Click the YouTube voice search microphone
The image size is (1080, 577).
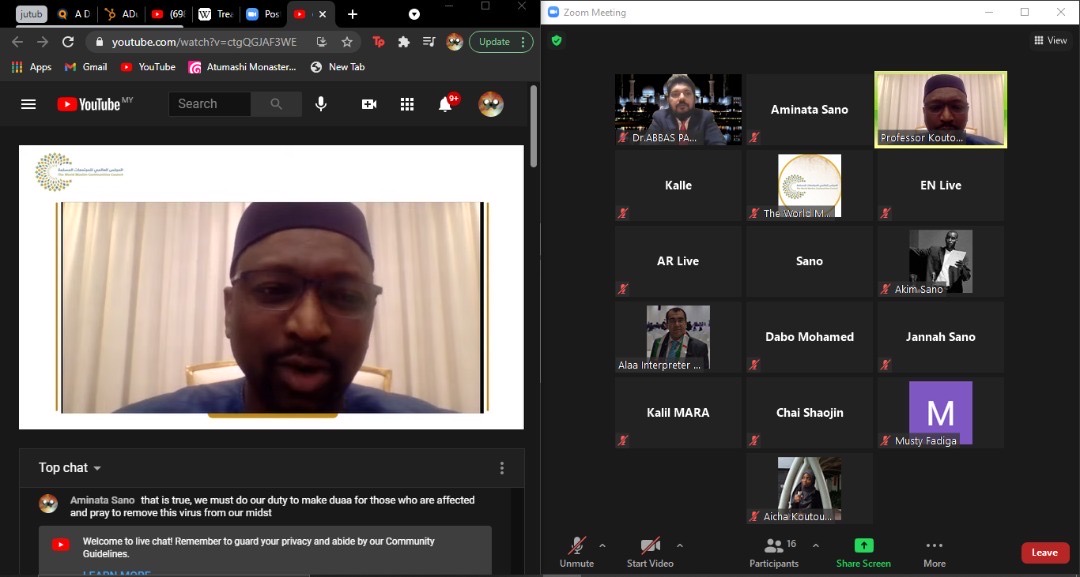(321, 104)
